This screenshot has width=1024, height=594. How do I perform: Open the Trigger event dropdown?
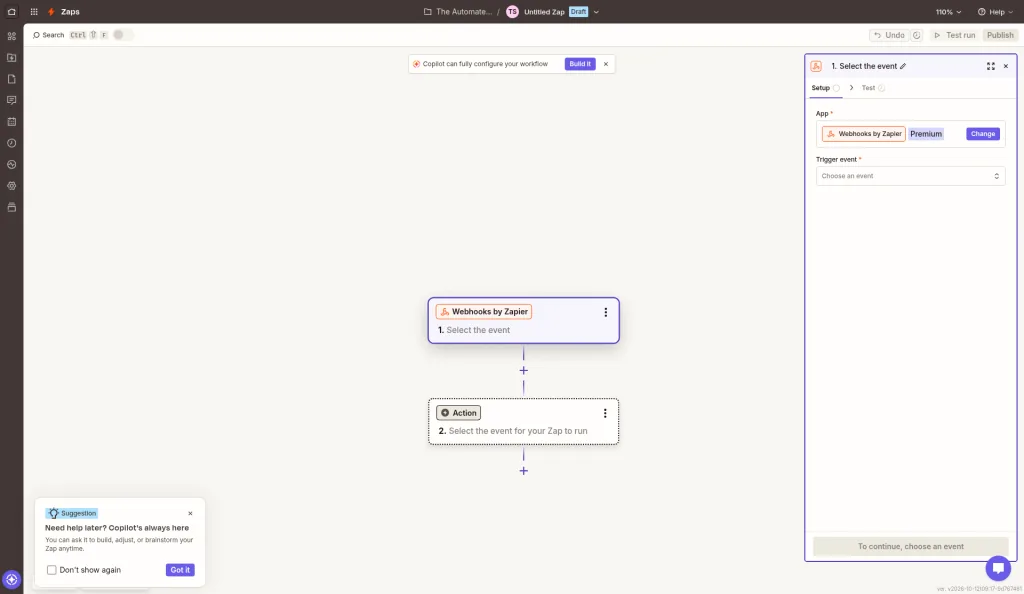point(910,176)
